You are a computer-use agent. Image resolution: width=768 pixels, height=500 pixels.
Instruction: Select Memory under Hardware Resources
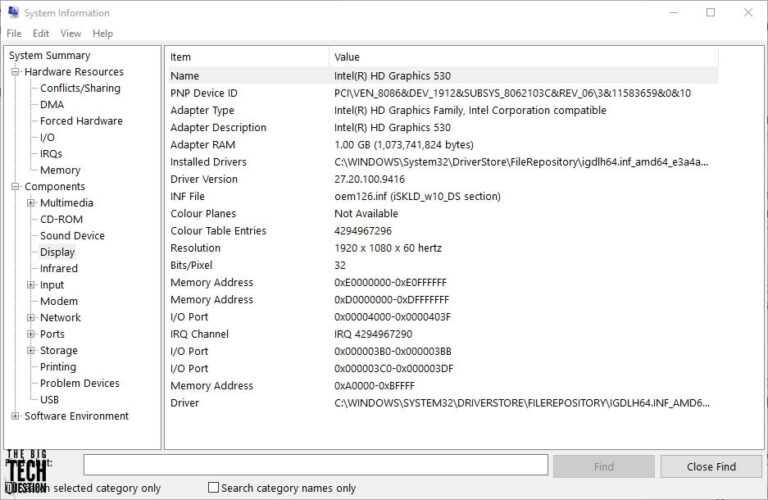(60, 170)
